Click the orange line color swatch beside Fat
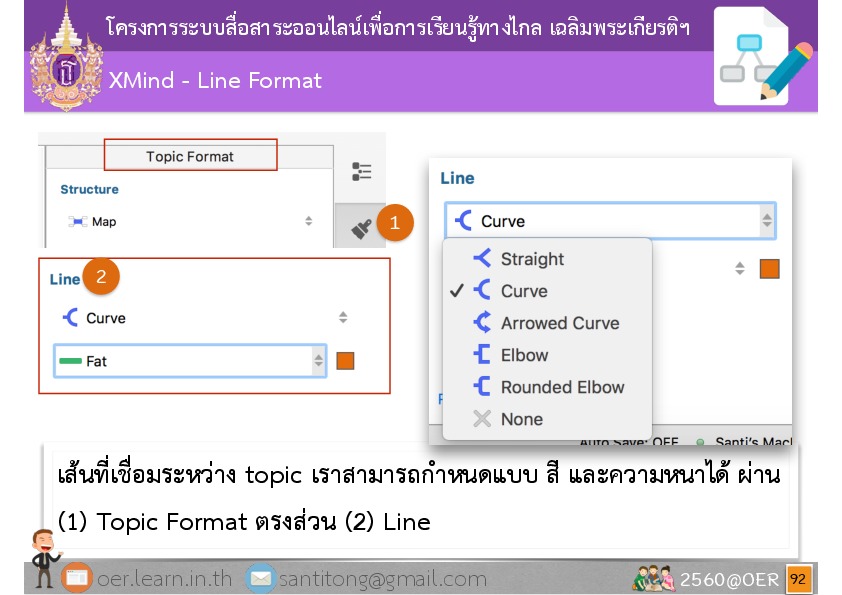 [345, 361]
